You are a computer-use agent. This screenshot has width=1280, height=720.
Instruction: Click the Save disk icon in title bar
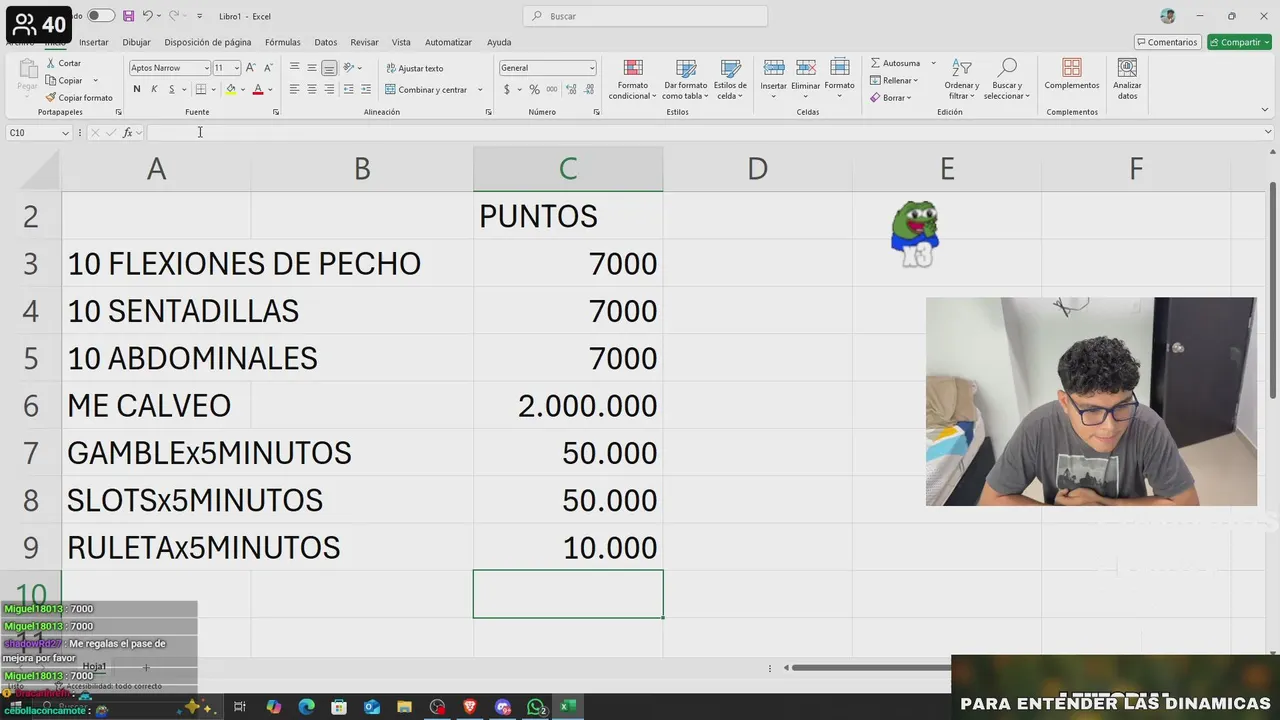coord(128,16)
